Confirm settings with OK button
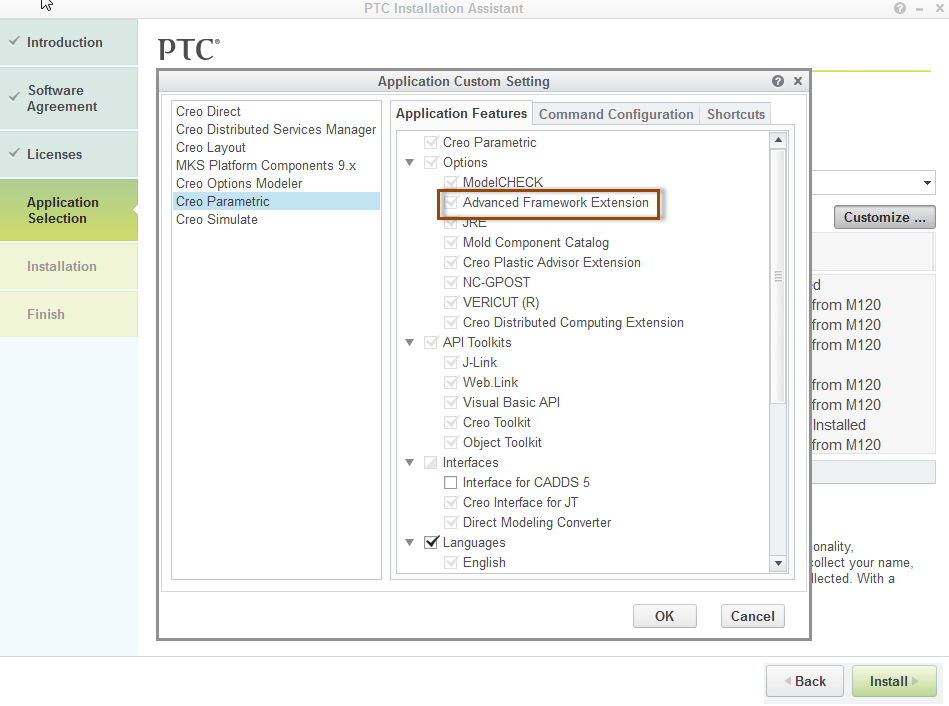Viewport: 949px width, 706px height. [665, 616]
